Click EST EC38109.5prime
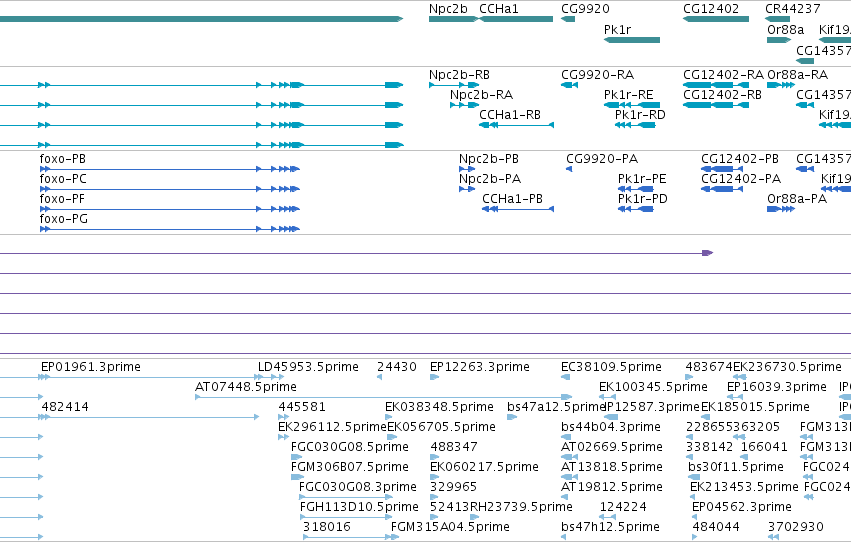Viewport: 851px width, 542px height. coord(611,367)
